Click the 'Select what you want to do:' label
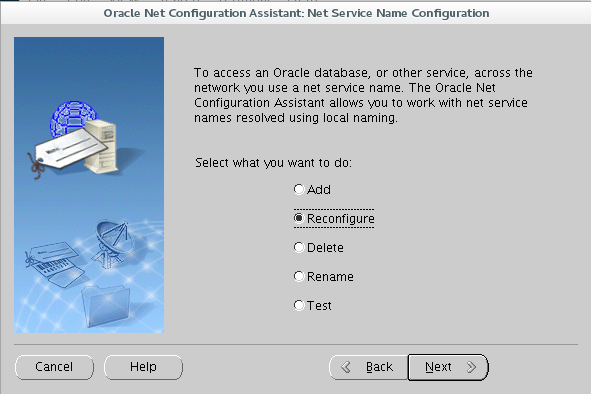Screen dimensions: 591x394 click(273, 163)
